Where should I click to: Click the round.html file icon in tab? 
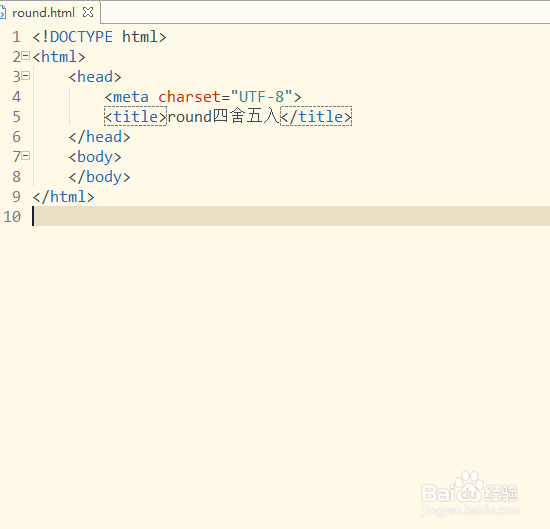point(3,13)
